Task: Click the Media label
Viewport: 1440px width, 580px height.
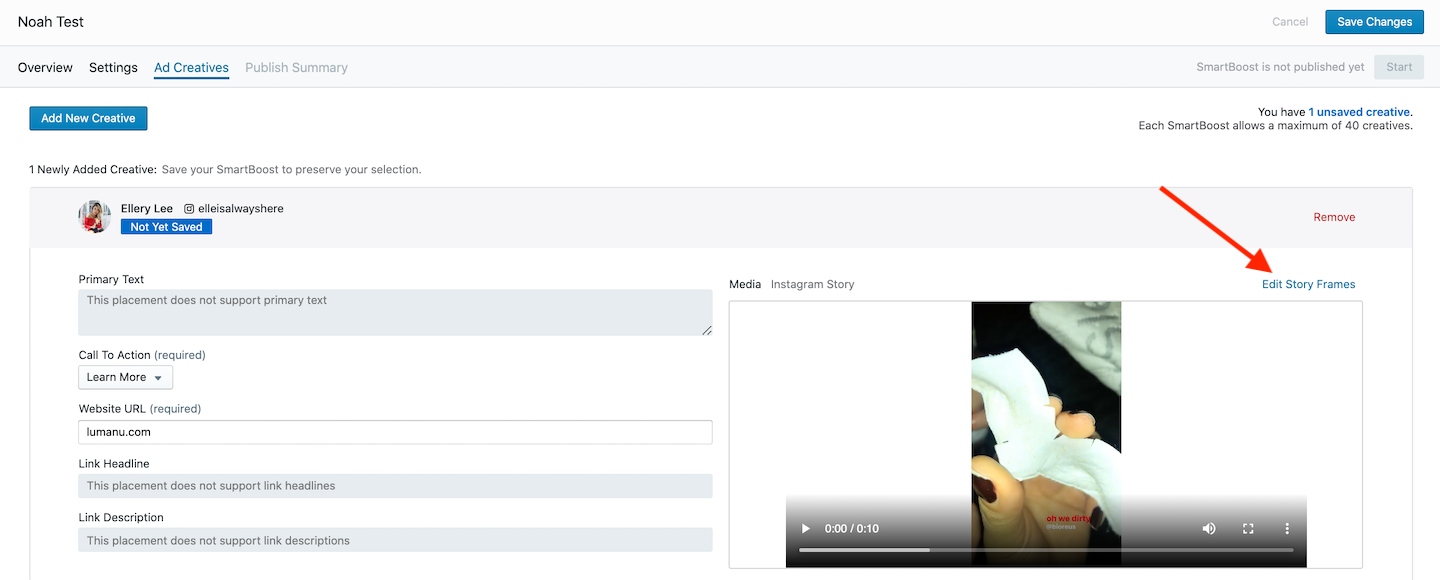Action: [x=745, y=284]
